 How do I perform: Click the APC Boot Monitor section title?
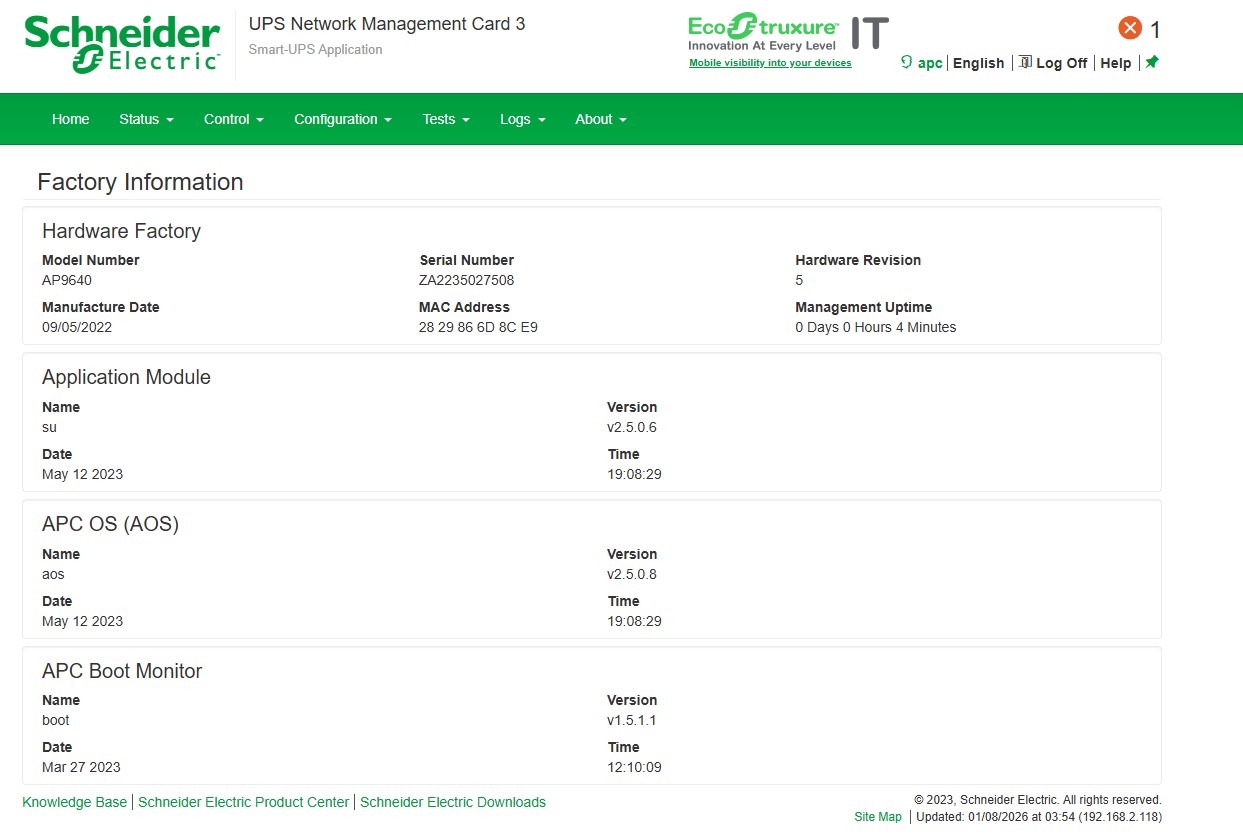[122, 671]
